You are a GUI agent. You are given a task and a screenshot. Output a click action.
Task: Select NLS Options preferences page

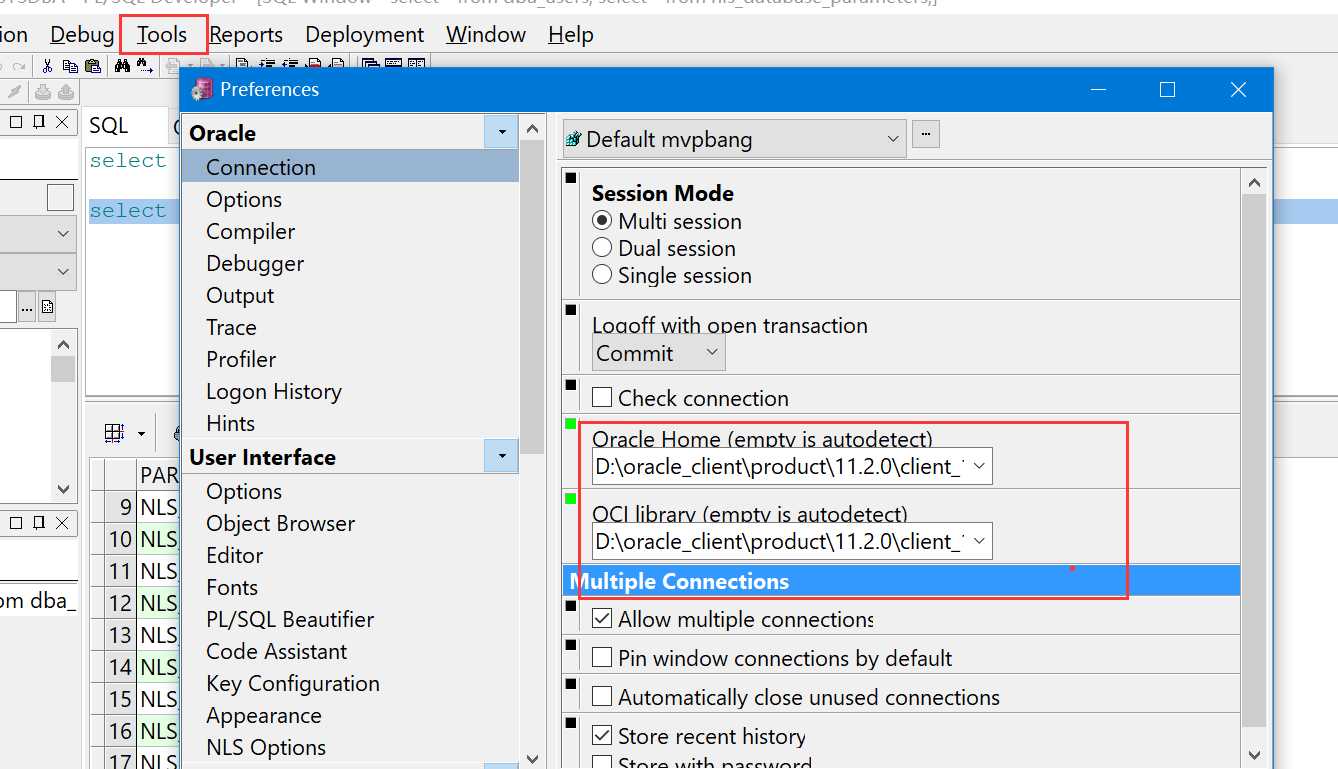tap(266, 747)
